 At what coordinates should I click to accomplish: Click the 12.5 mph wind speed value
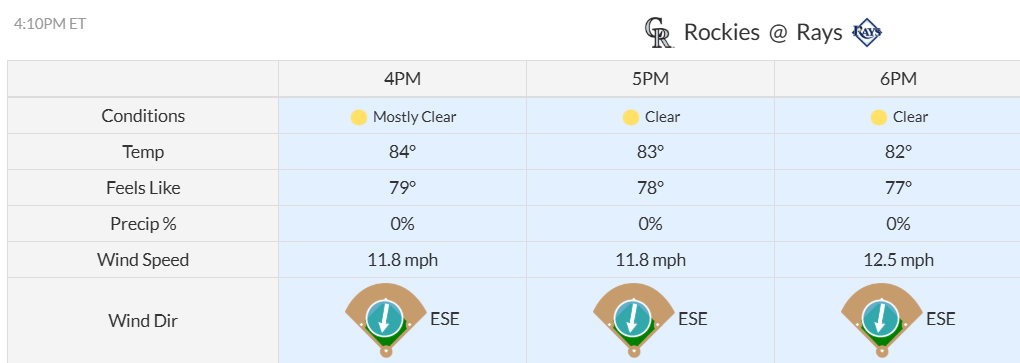click(x=898, y=260)
